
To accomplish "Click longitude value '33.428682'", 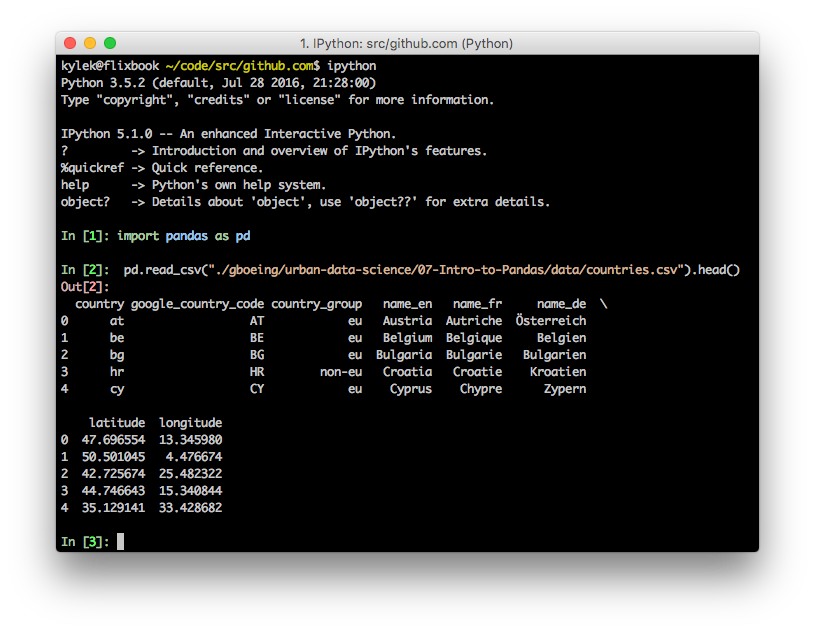I will point(191,508).
